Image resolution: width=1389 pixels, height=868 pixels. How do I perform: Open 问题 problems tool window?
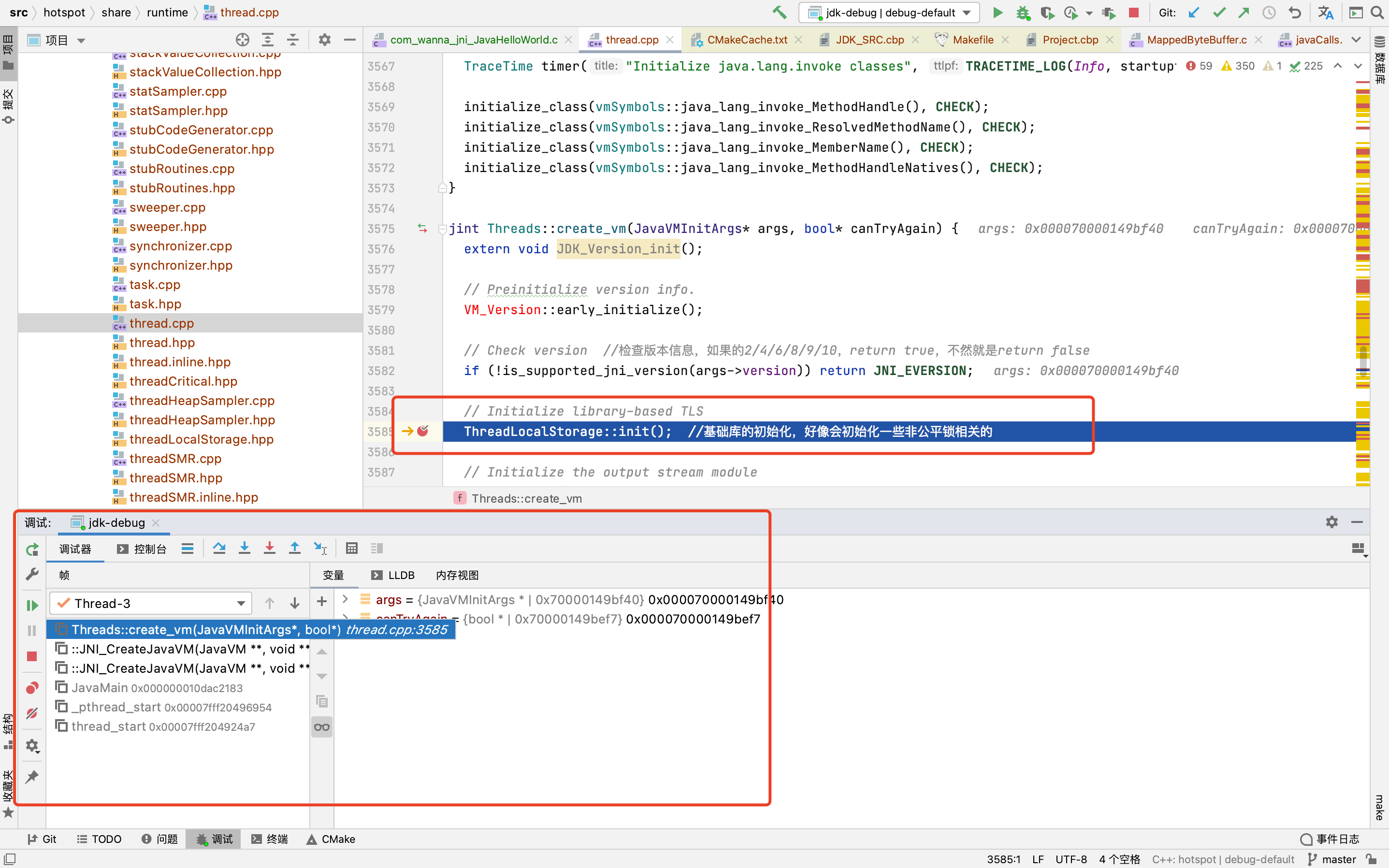[x=159, y=839]
